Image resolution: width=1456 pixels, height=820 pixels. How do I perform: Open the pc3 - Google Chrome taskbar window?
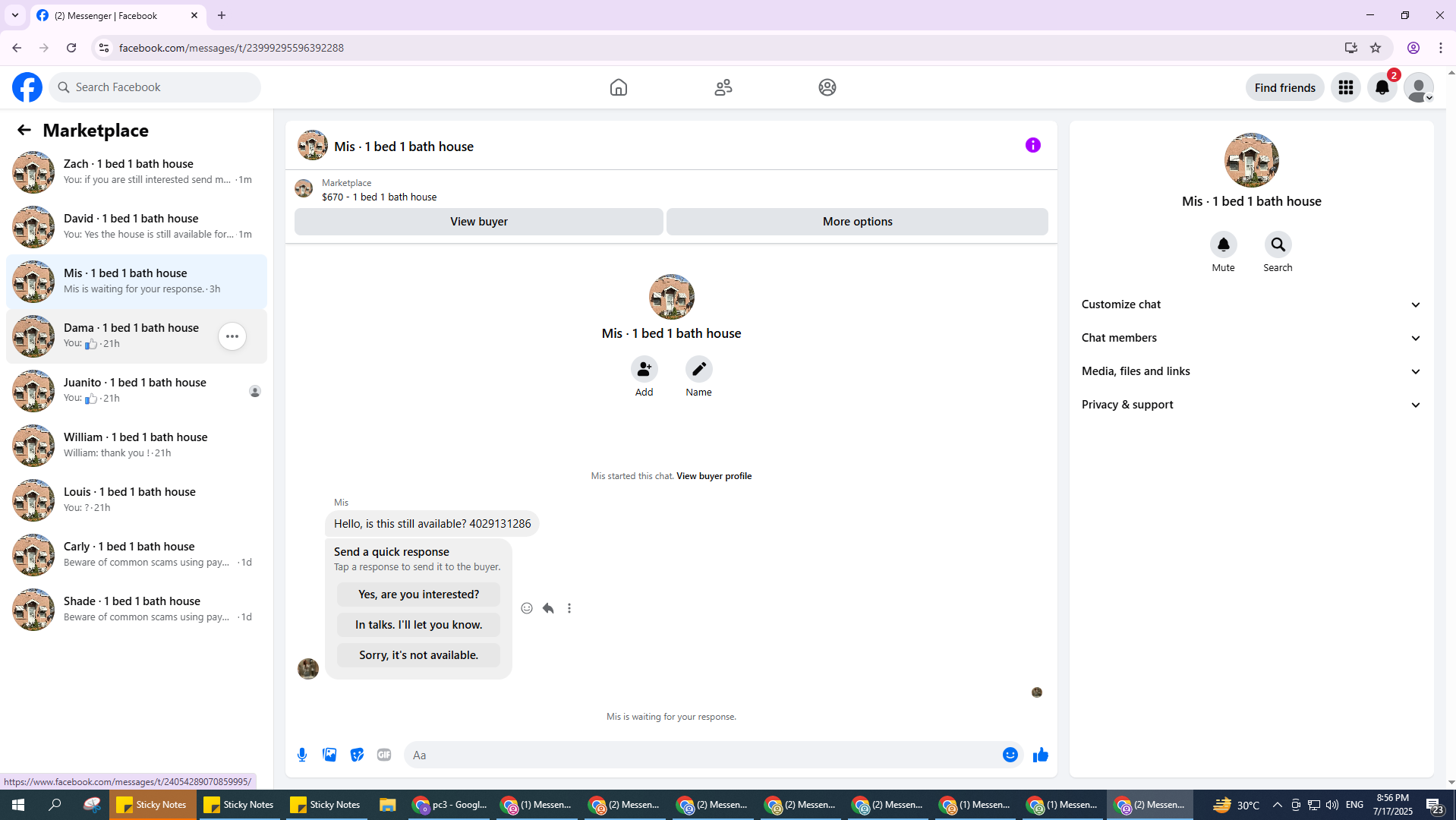450,805
